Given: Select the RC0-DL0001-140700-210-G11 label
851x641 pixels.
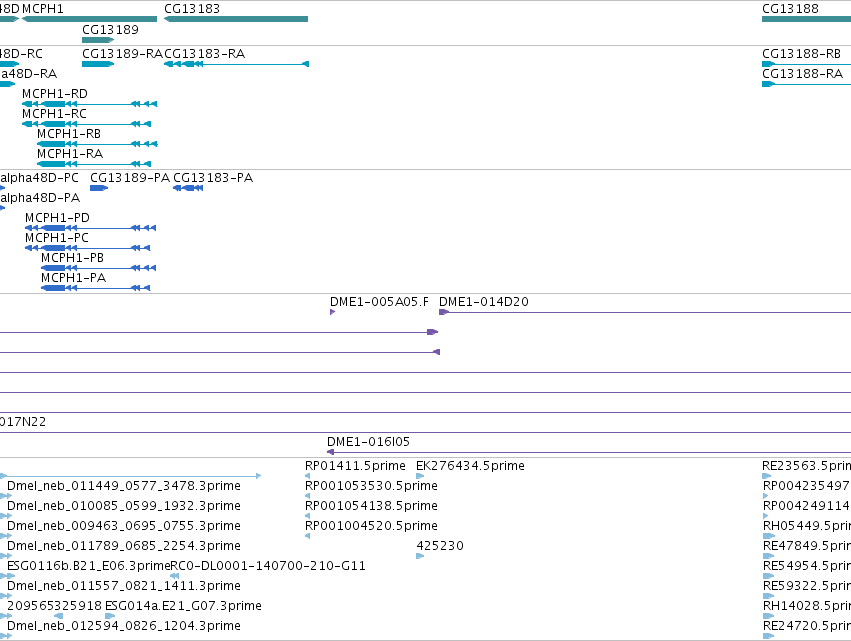Looking at the screenshot, I should (x=268, y=567).
